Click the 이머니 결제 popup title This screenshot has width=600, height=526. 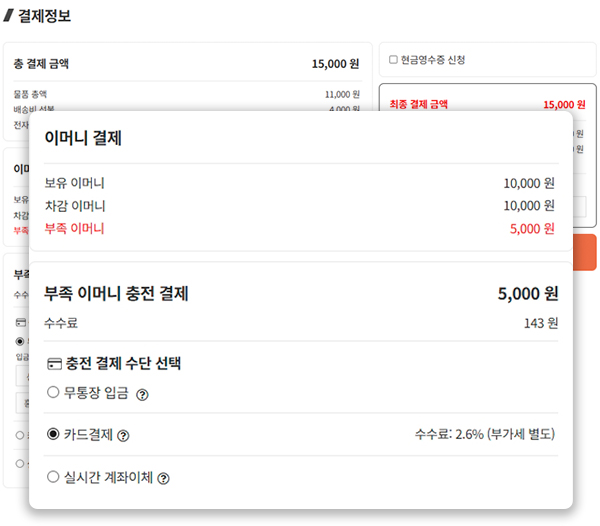(x=83, y=139)
